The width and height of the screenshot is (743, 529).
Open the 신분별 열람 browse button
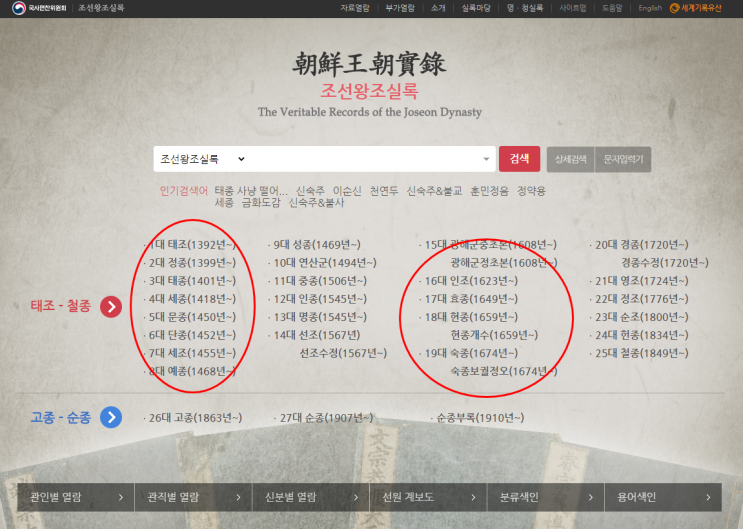tap(311, 497)
